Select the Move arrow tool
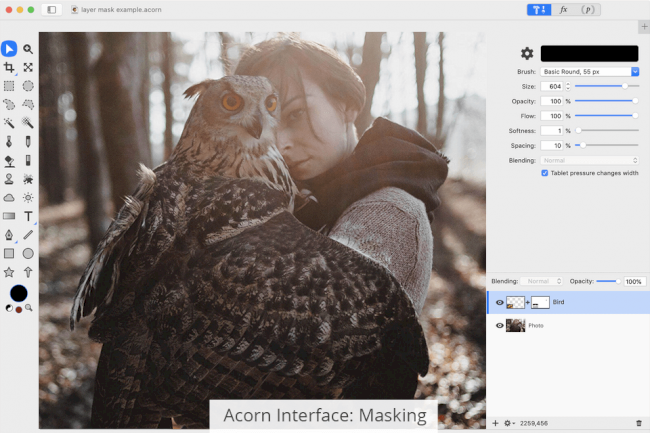 tap(9, 49)
